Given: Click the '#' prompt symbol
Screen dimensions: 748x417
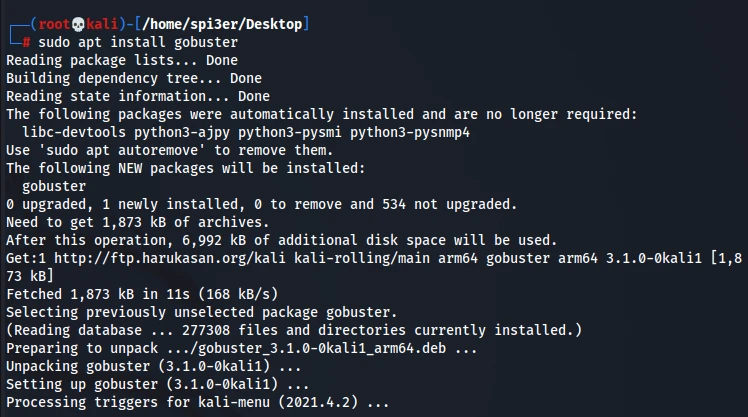Looking at the screenshot, I should click(x=26, y=42).
